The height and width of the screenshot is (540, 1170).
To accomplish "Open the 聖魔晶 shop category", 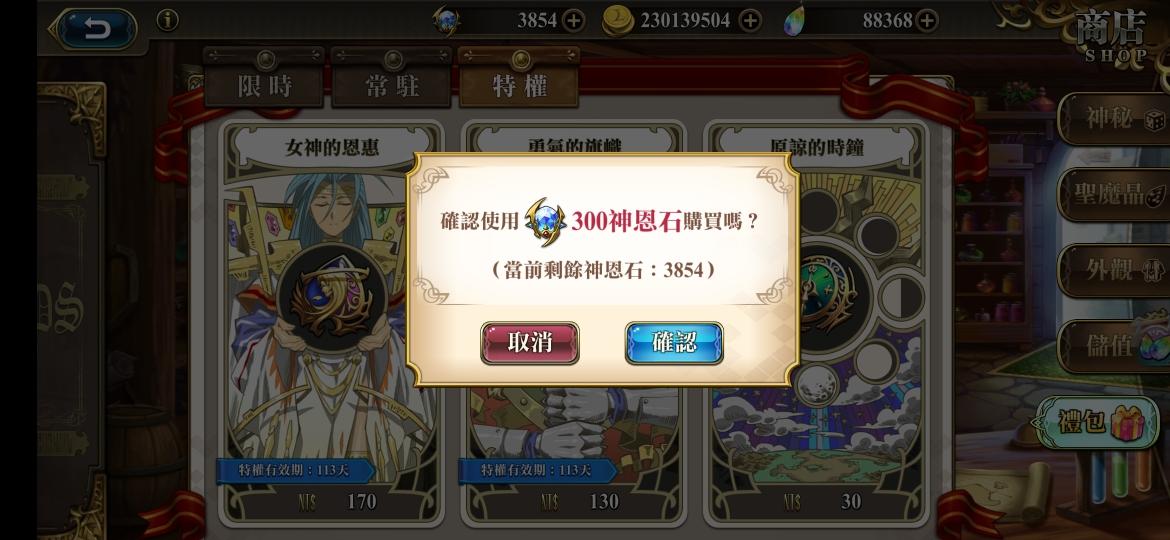I will [x=1115, y=195].
